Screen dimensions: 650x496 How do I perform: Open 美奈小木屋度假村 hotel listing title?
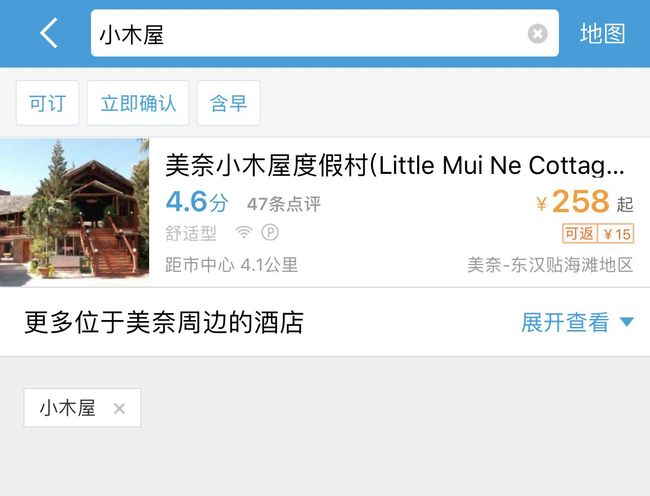(x=395, y=165)
